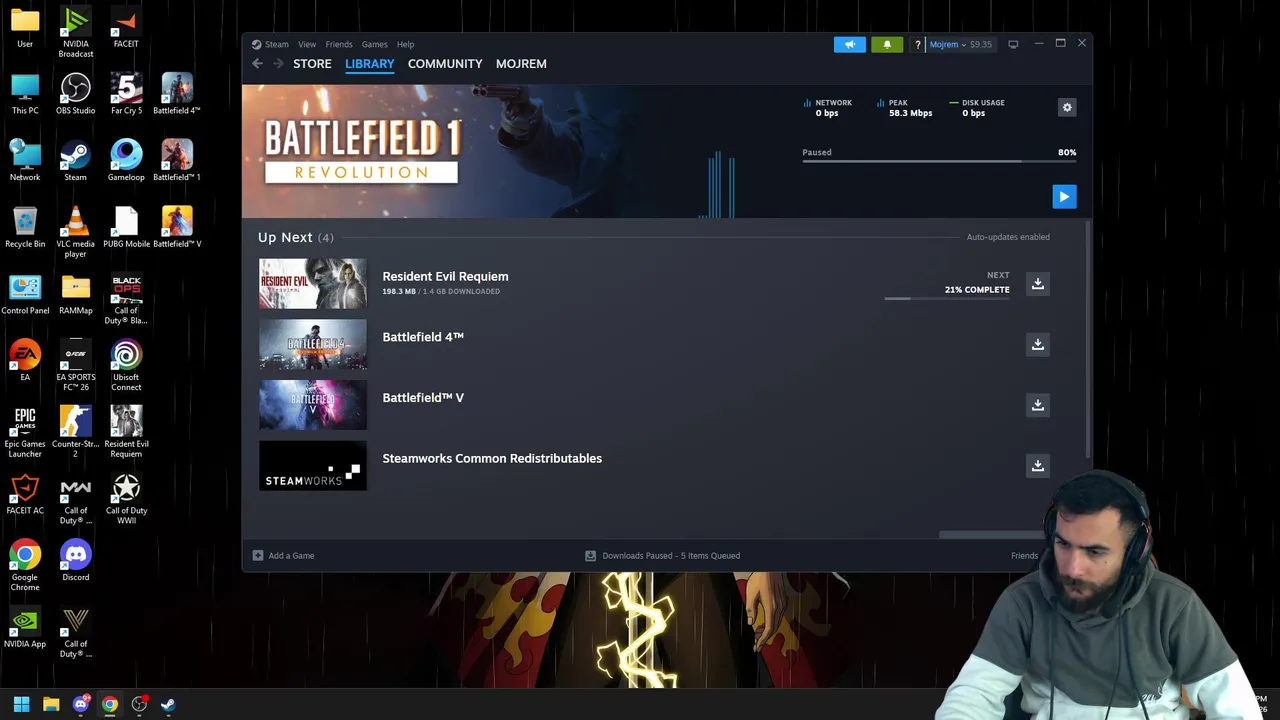Click the question mark help icon
Image resolution: width=1280 pixels, height=720 pixels.
[x=917, y=44]
